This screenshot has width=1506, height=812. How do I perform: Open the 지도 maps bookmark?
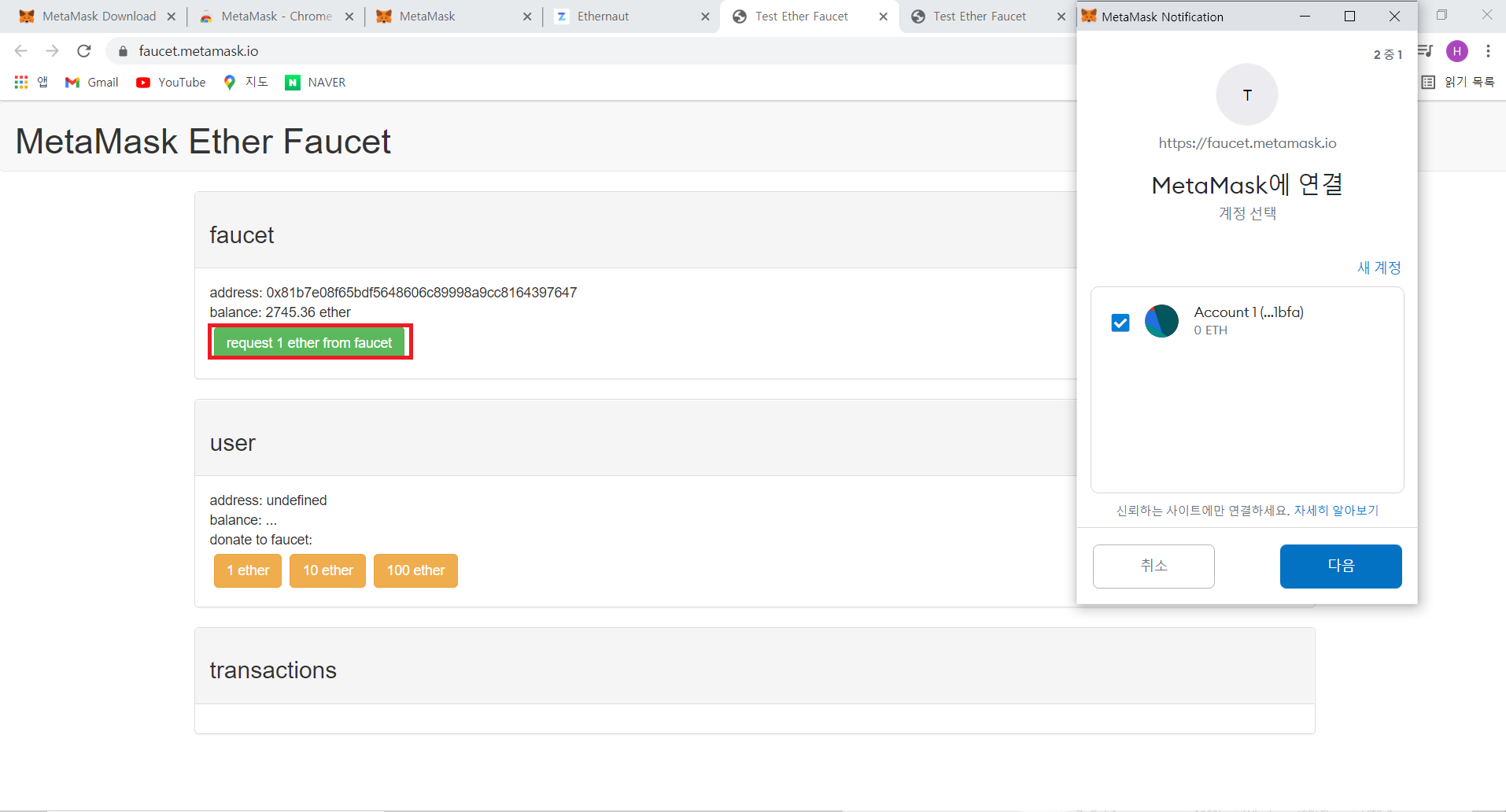[x=245, y=82]
